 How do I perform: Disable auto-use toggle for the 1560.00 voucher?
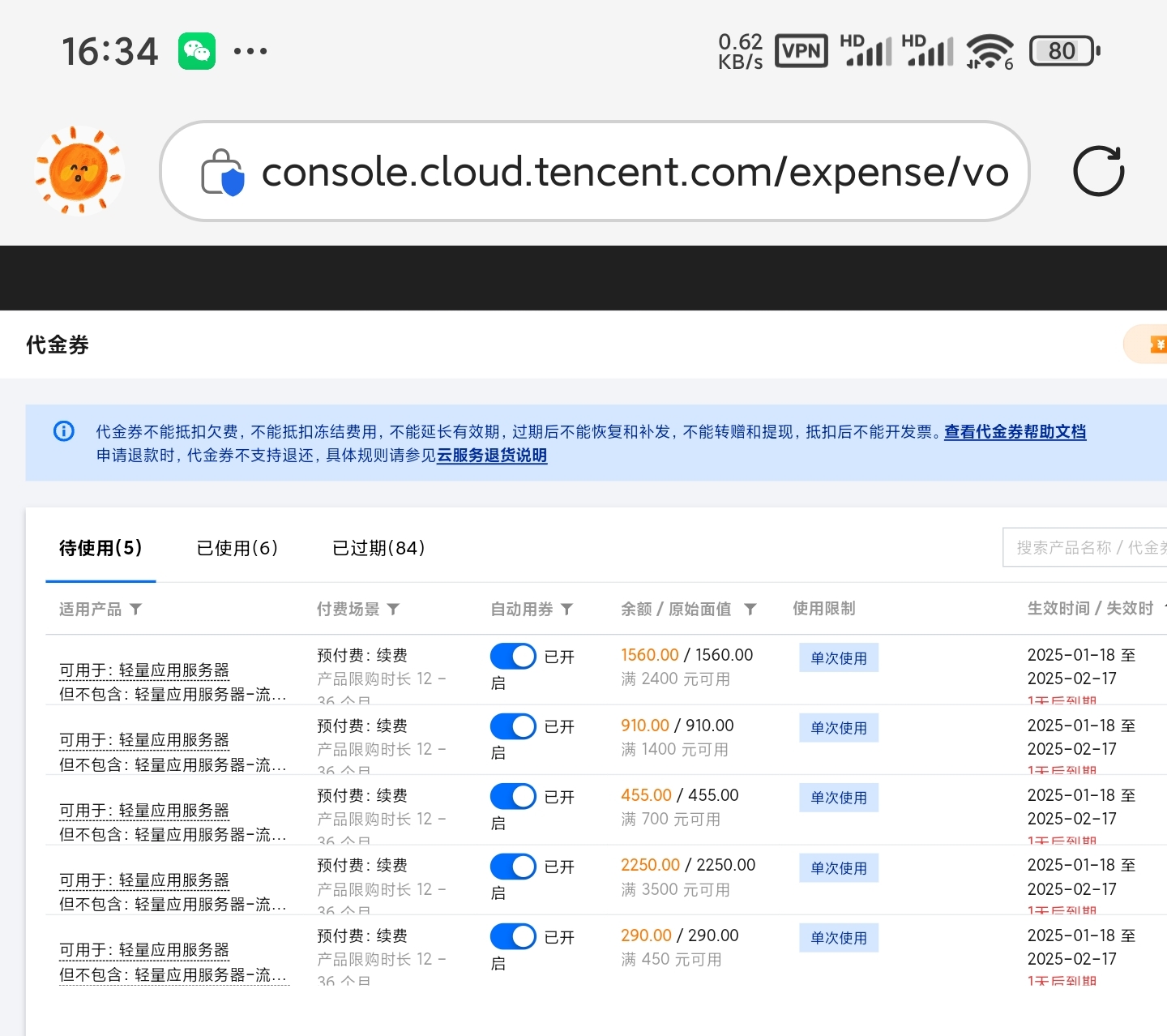pyautogui.click(x=513, y=656)
